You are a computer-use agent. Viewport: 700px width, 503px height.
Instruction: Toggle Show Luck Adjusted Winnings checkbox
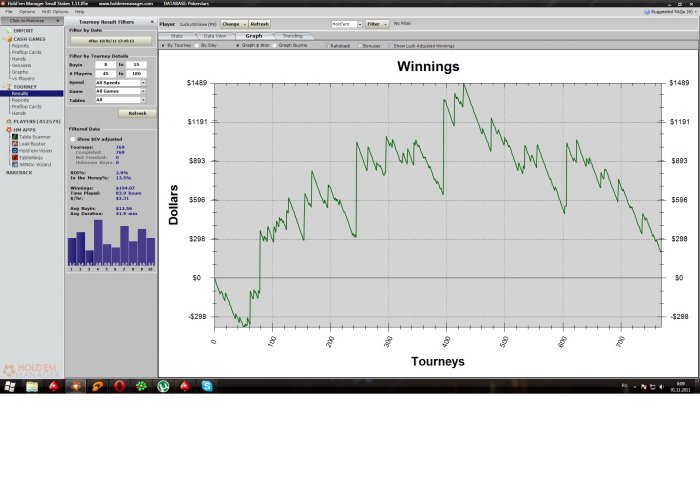point(390,46)
